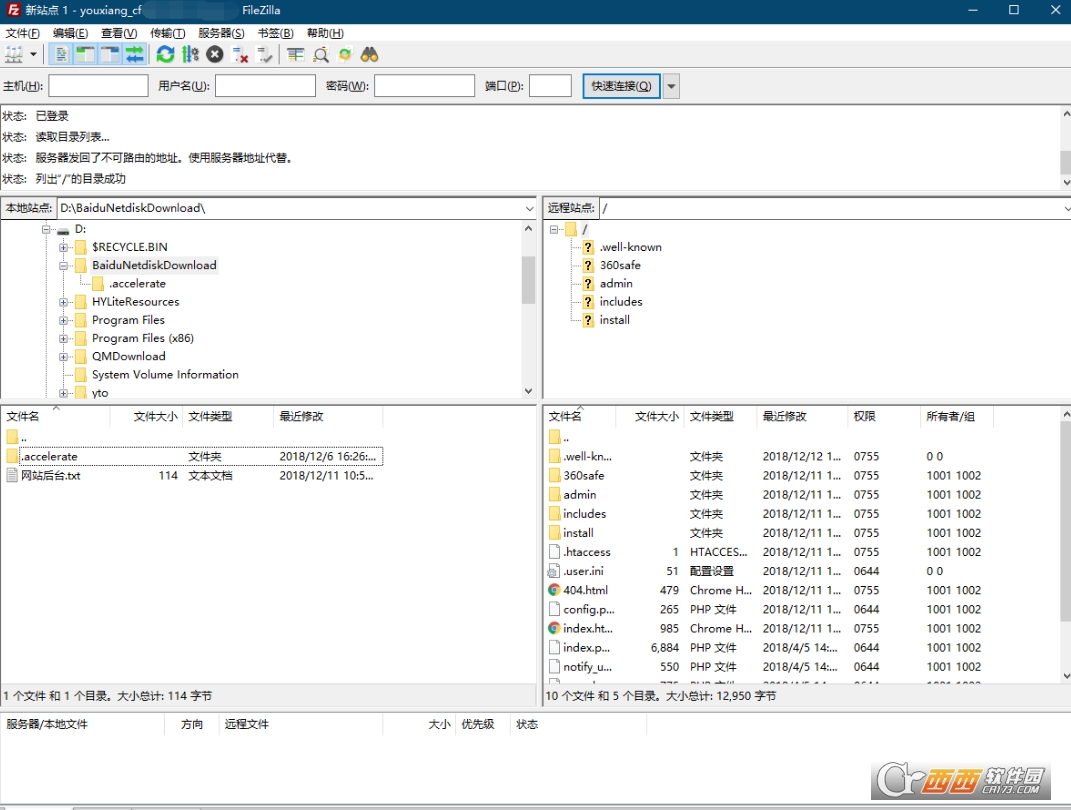Select includes folder in remote tree
1071x810 pixels.
point(621,301)
